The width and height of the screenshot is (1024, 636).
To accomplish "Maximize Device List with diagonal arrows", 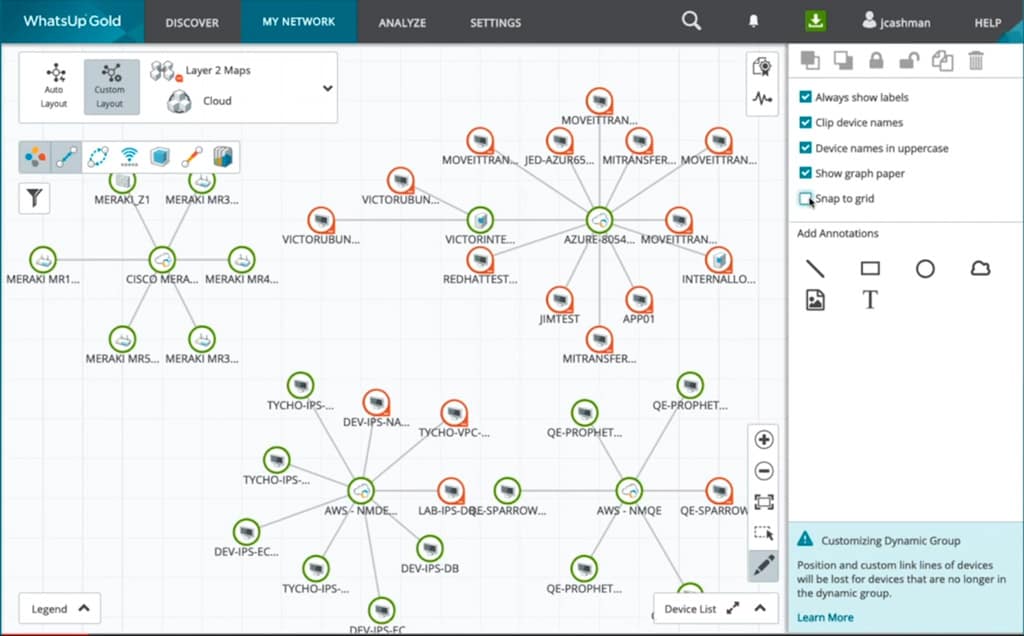I will pyautogui.click(x=733, y=608).
